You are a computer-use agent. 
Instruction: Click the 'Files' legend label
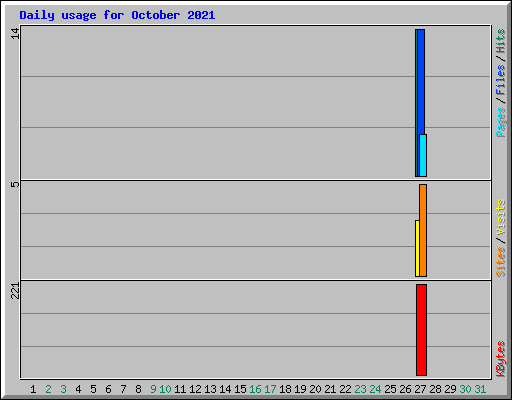coord(501,79)
